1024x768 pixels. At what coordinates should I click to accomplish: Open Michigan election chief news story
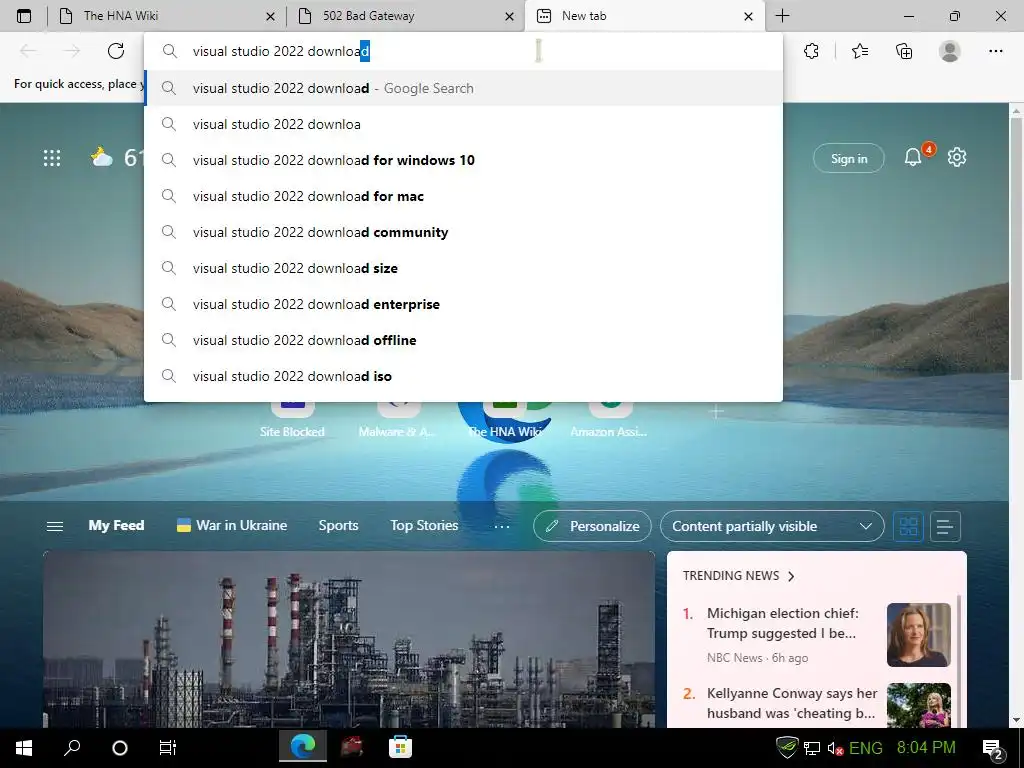tap(782, 623)
